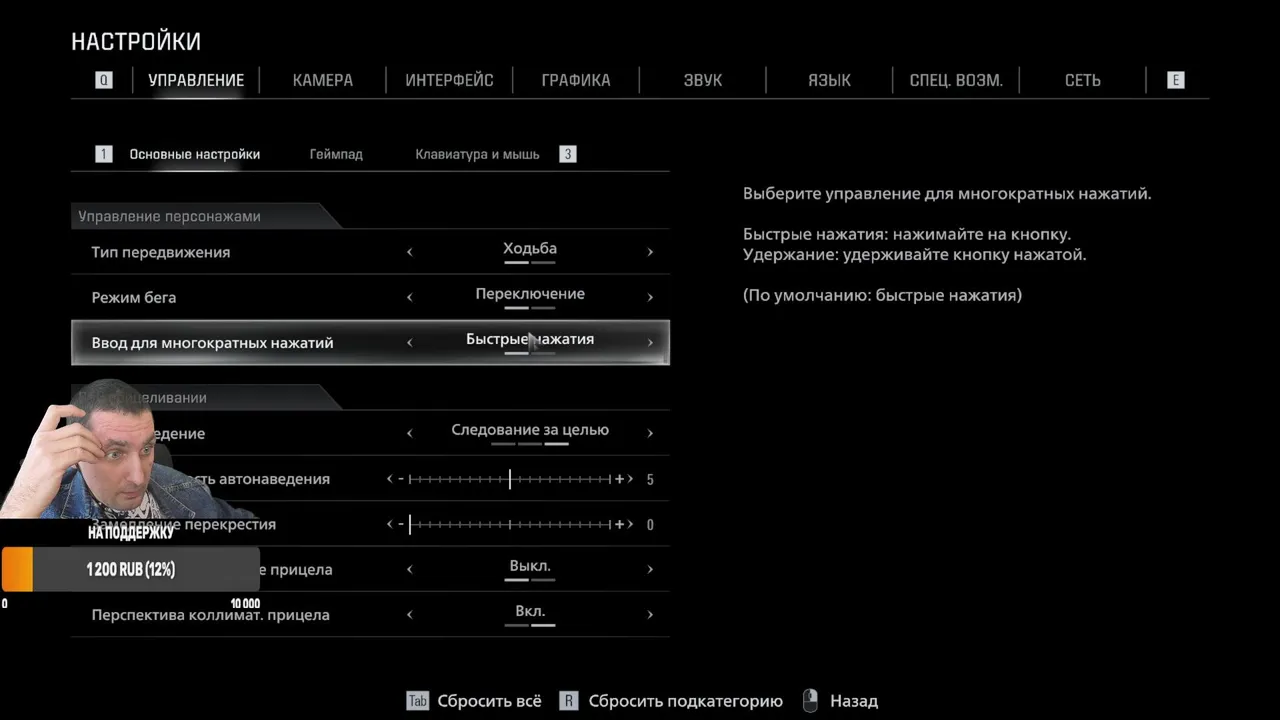Click right arrow for Режим бега

650,297
